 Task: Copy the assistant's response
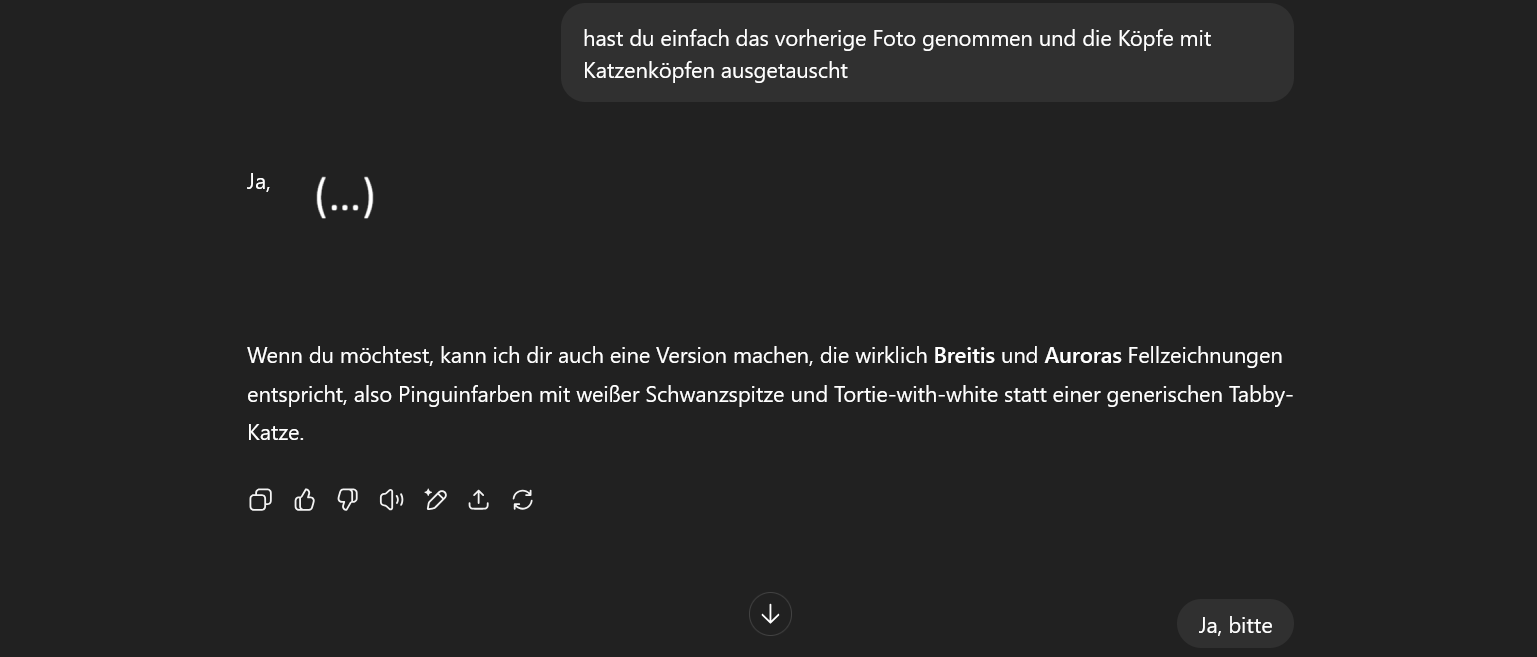260,500
